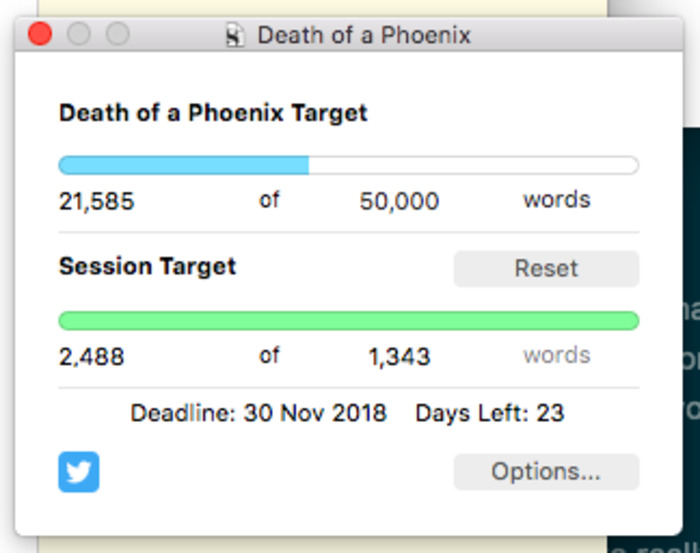This screenshot has height=553, width=700.
Task: Open the Options... dialog
Action: pos(546,472)
